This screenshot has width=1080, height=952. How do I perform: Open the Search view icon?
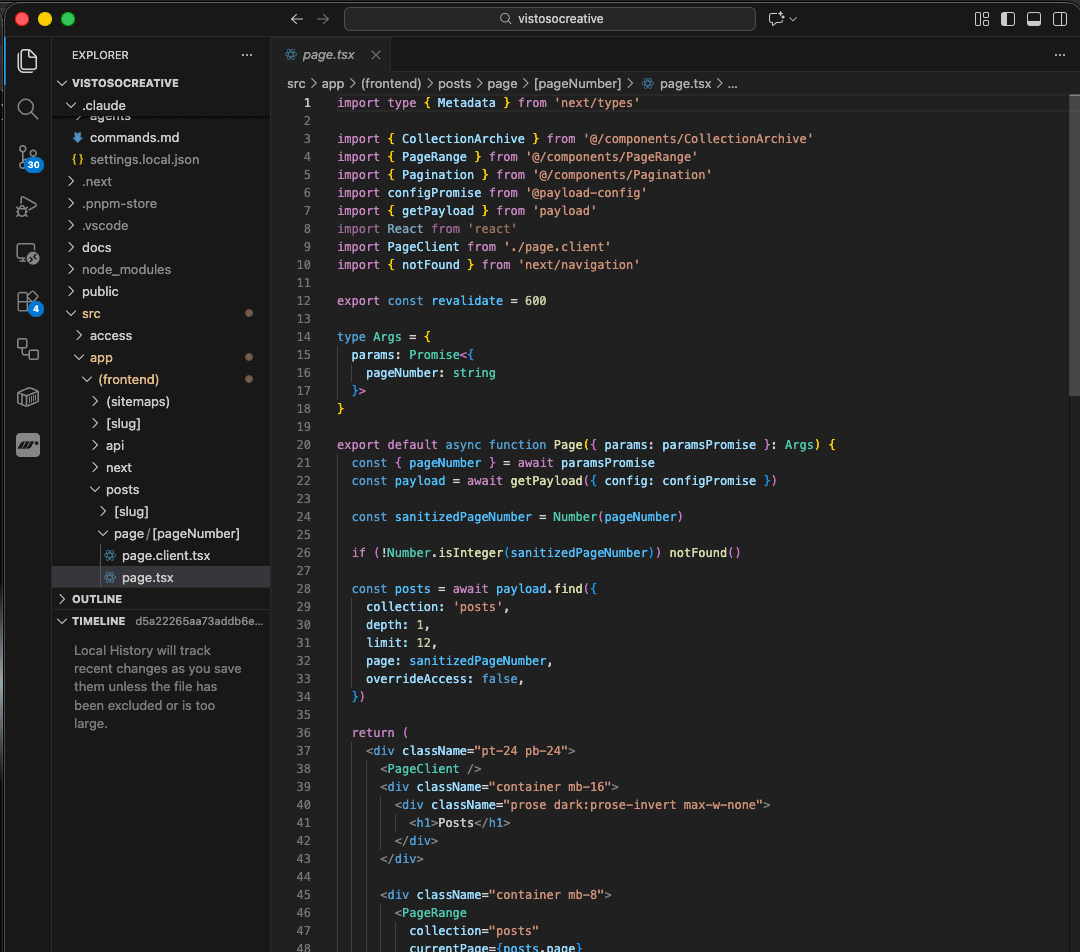27,108
